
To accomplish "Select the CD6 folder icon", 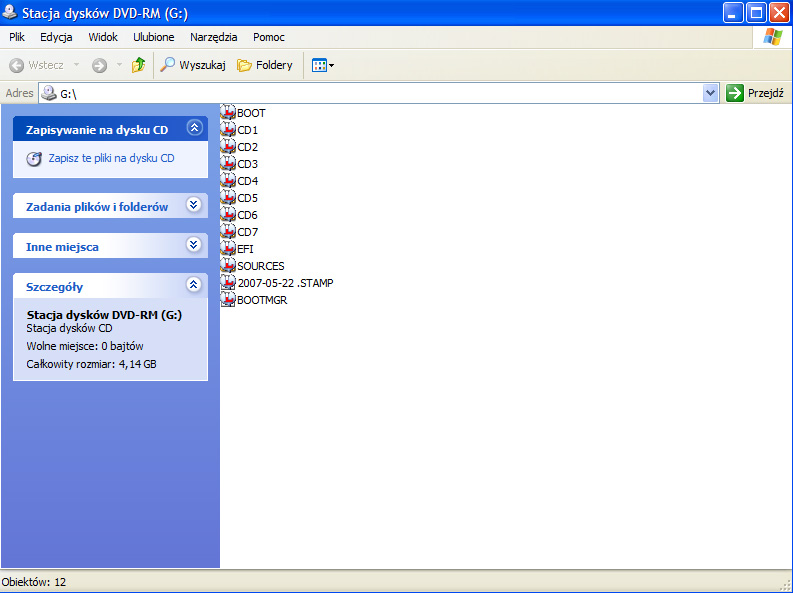I will point(228,214).
